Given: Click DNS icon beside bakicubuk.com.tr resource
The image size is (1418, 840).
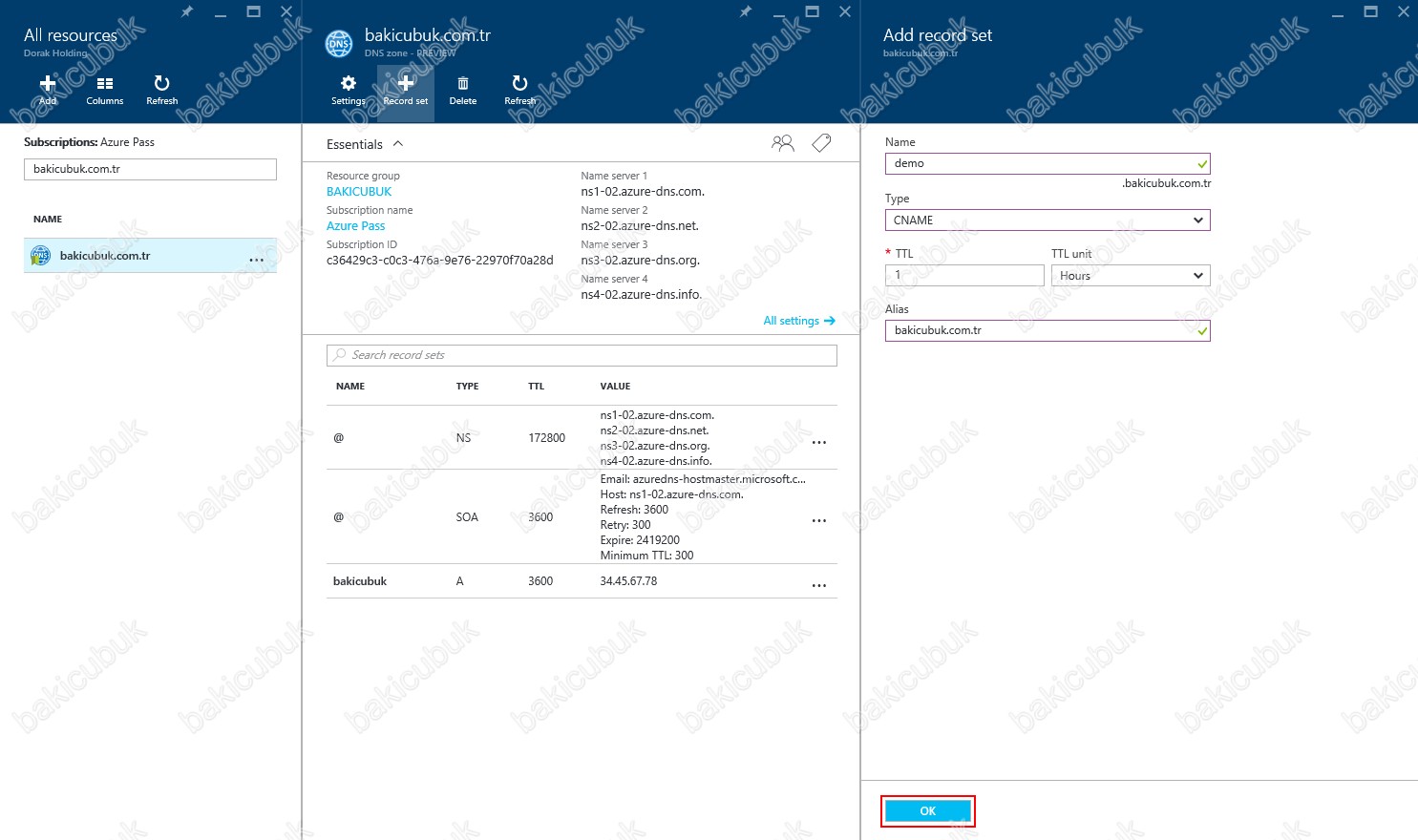Looking at the screenshot, I should point(40,256).
